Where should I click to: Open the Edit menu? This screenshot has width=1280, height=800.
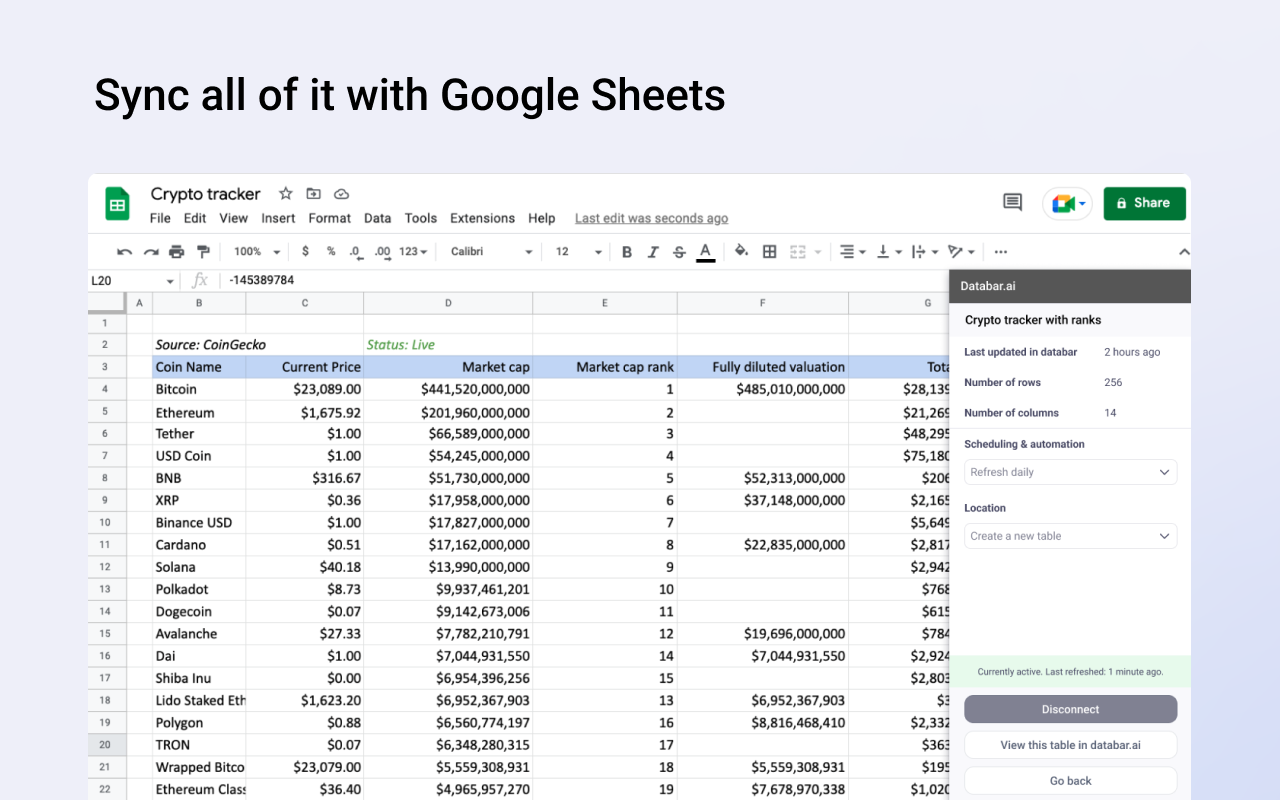tap(195, 218)
